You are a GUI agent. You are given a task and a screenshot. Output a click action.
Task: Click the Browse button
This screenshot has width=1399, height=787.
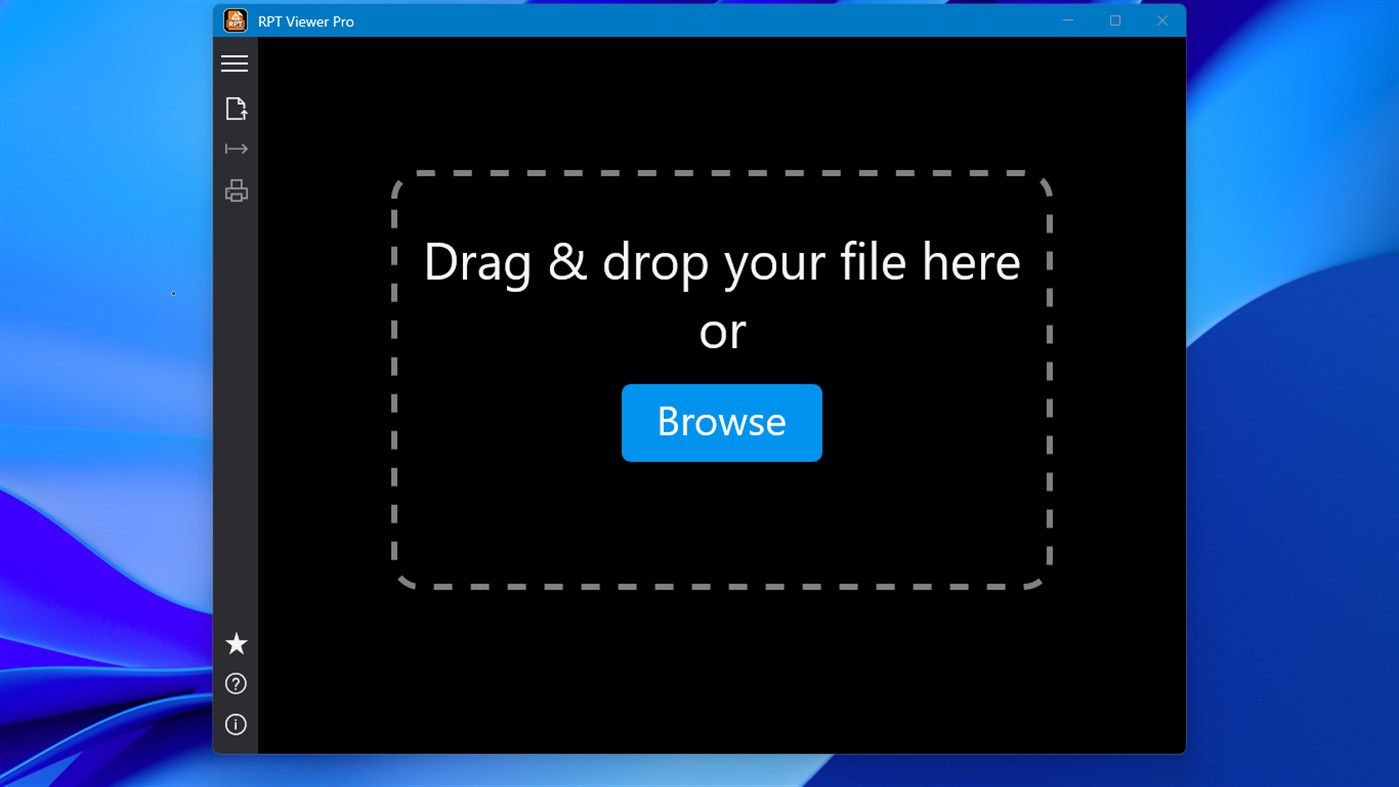[722, 423]
